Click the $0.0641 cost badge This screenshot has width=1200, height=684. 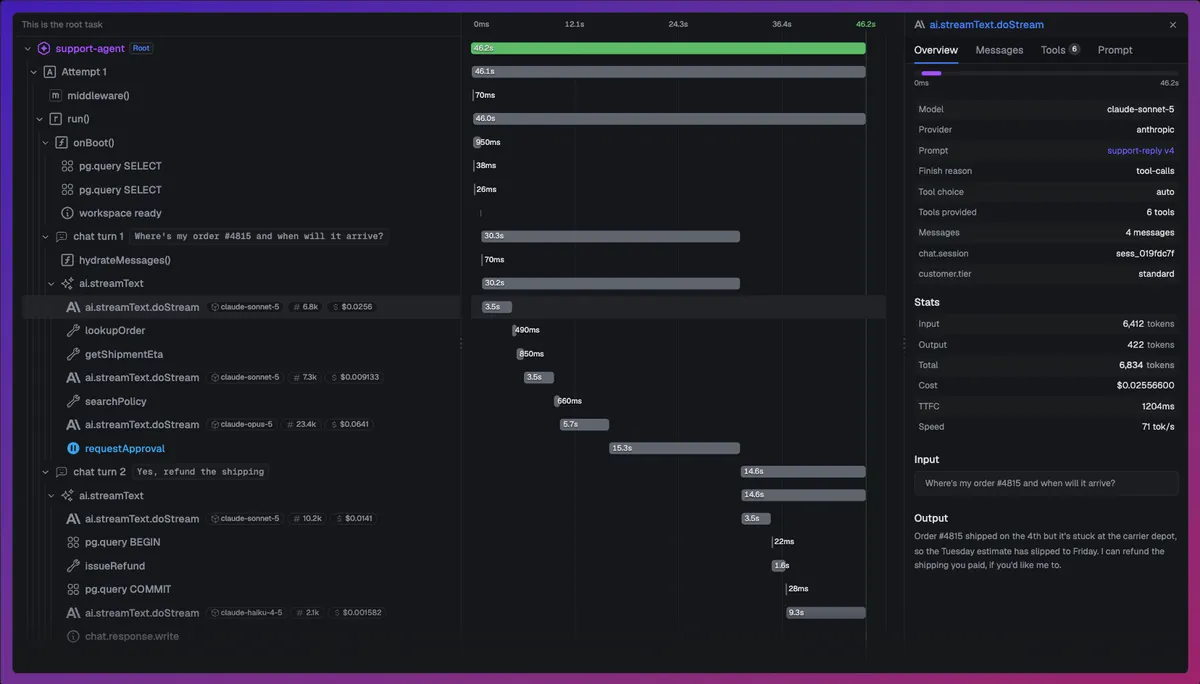pyautogui.click(x=350, y=425)
